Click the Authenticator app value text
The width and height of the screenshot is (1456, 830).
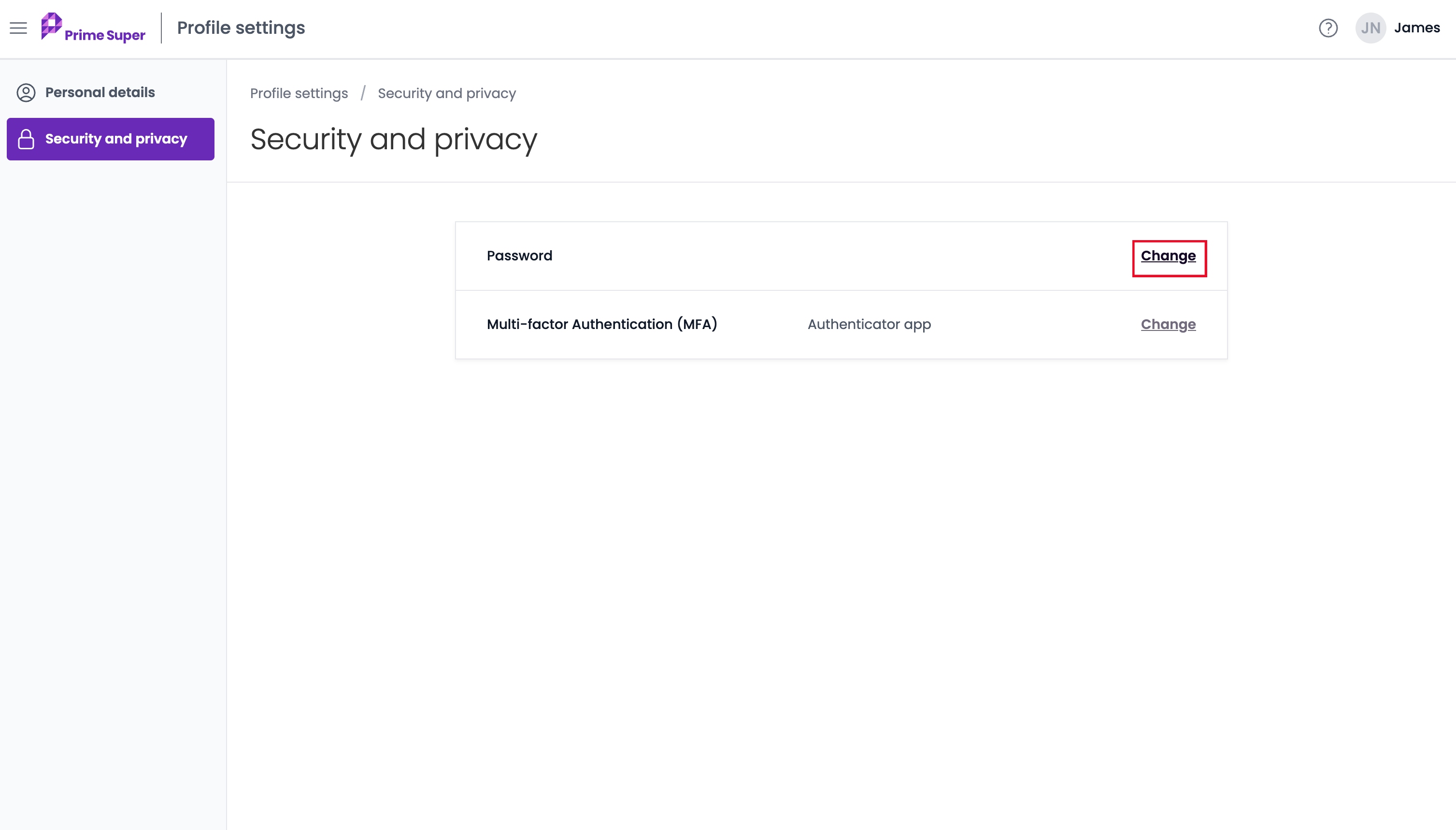pyautogui.click(x=869, y=324)
